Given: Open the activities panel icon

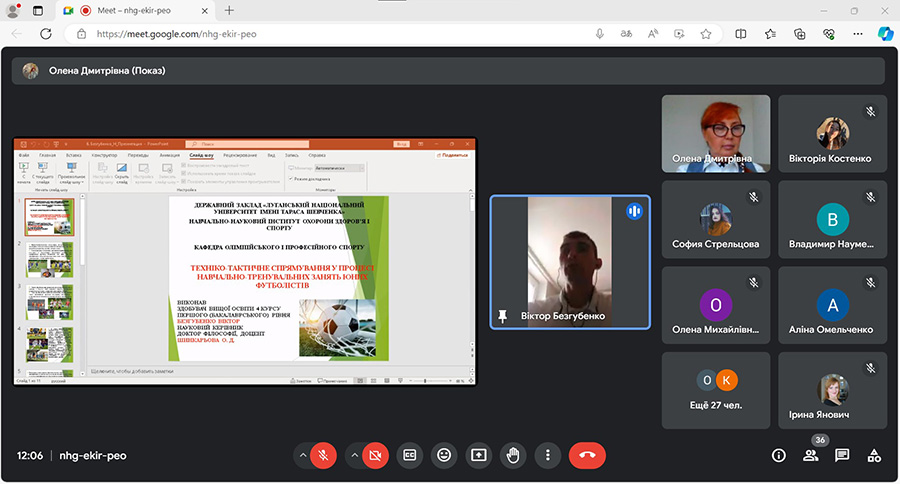Looking at the screenshot, I should point(874,455).
